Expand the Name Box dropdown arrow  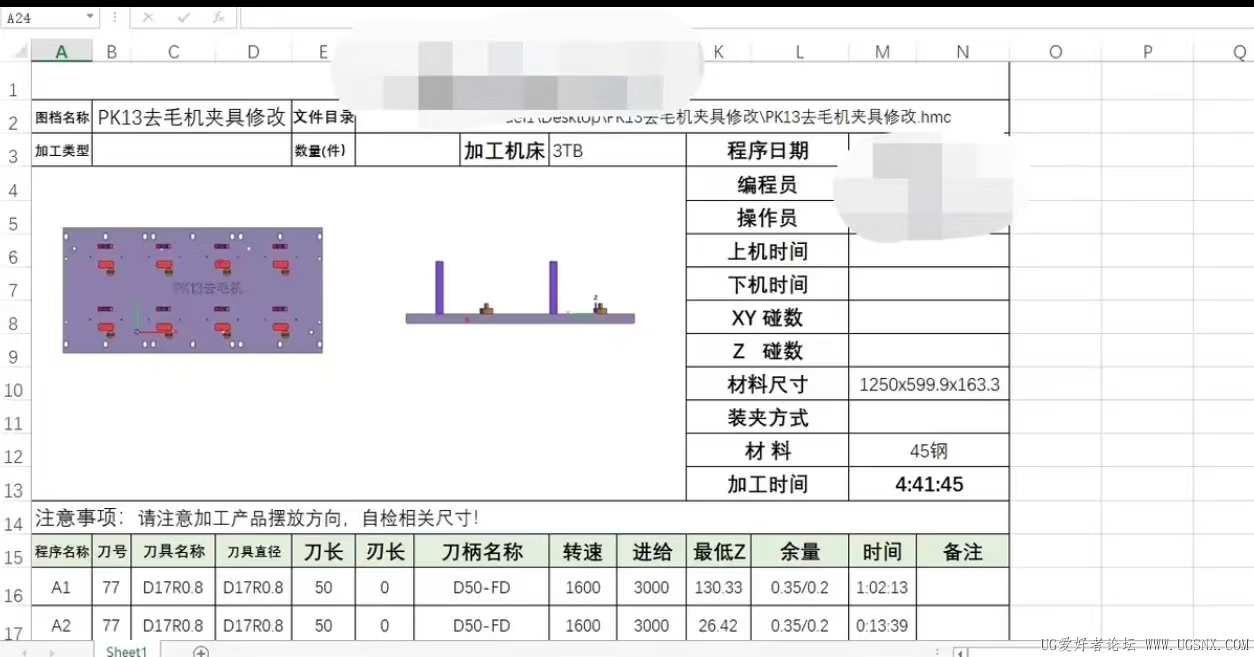tap(90, 18)
